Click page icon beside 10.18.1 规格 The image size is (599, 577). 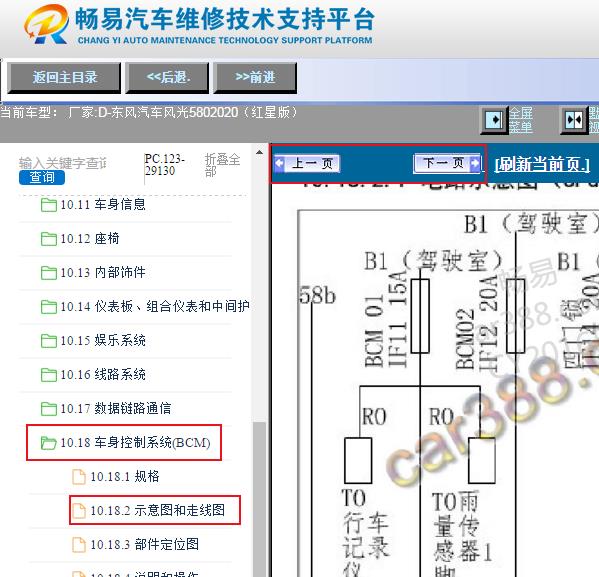(x=79, y=477)
